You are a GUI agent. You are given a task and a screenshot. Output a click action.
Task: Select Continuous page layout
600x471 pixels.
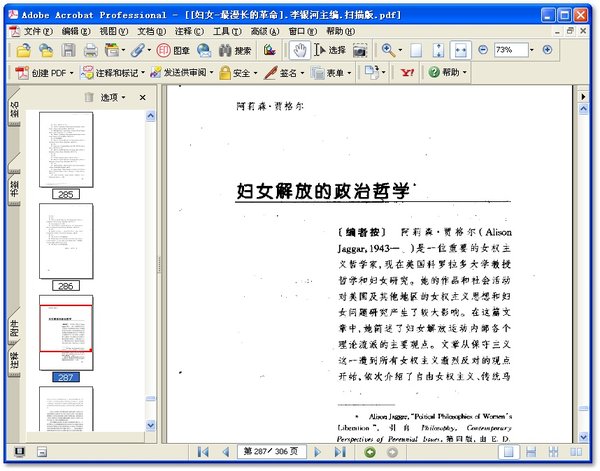coord(531,453)
